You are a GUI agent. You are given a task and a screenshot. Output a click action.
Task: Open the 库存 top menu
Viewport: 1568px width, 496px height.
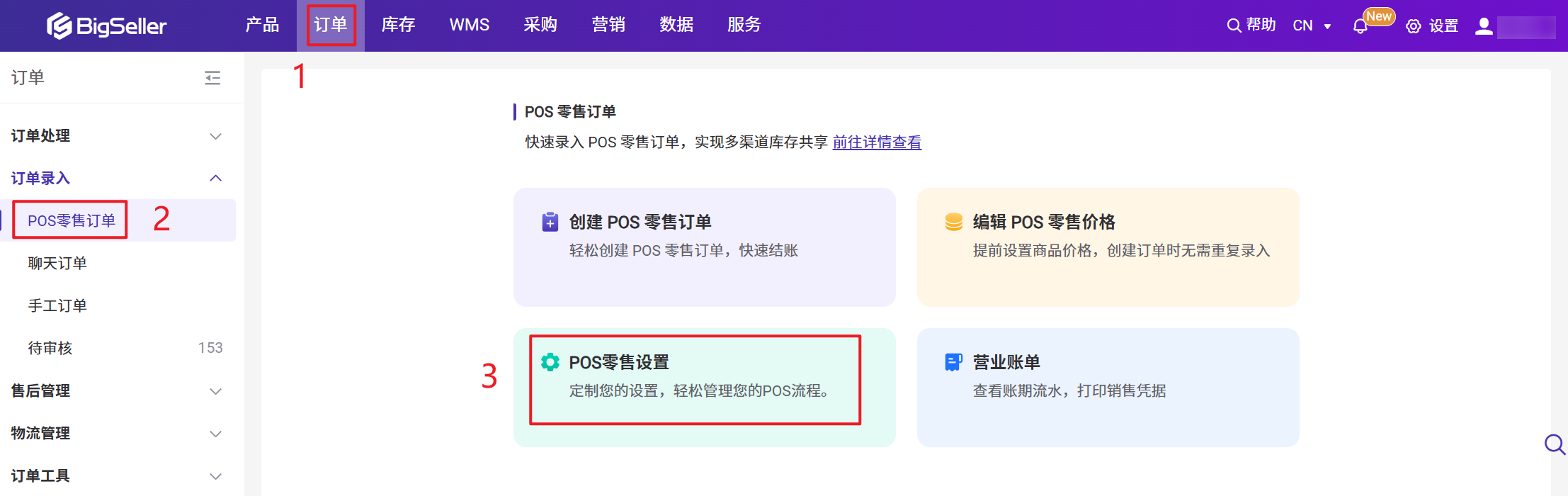point(398,25)
